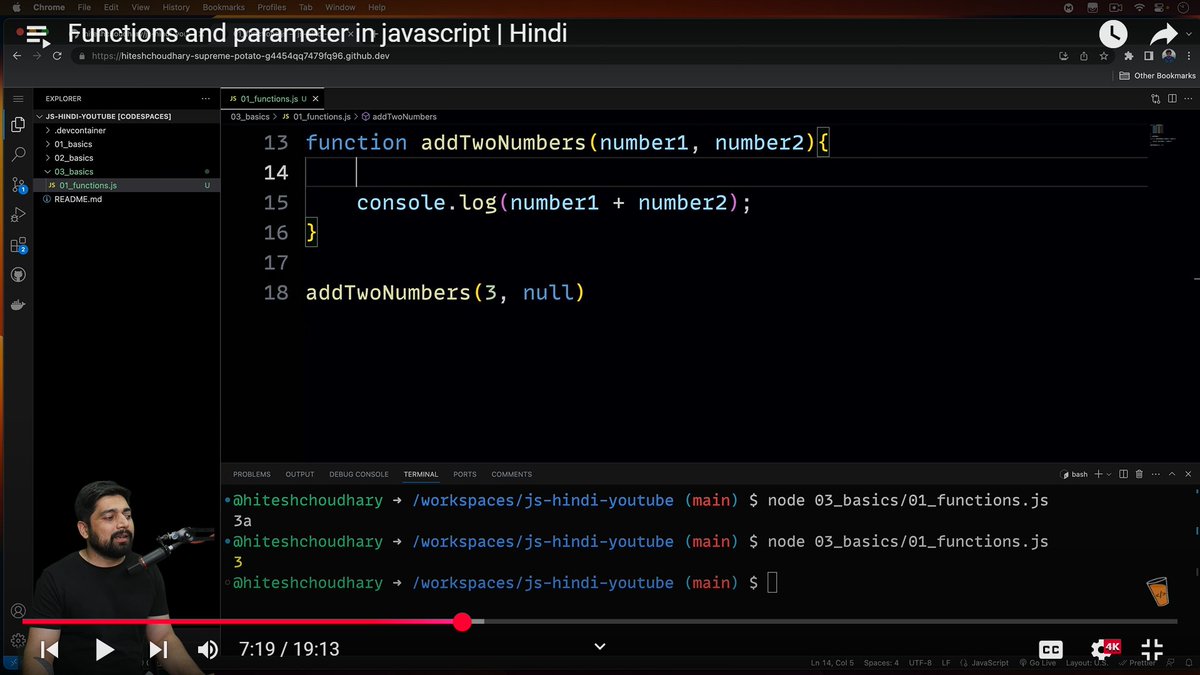Expand the 02_basics folder
The image size is (1200, 675).
click(x=73, y=158)
